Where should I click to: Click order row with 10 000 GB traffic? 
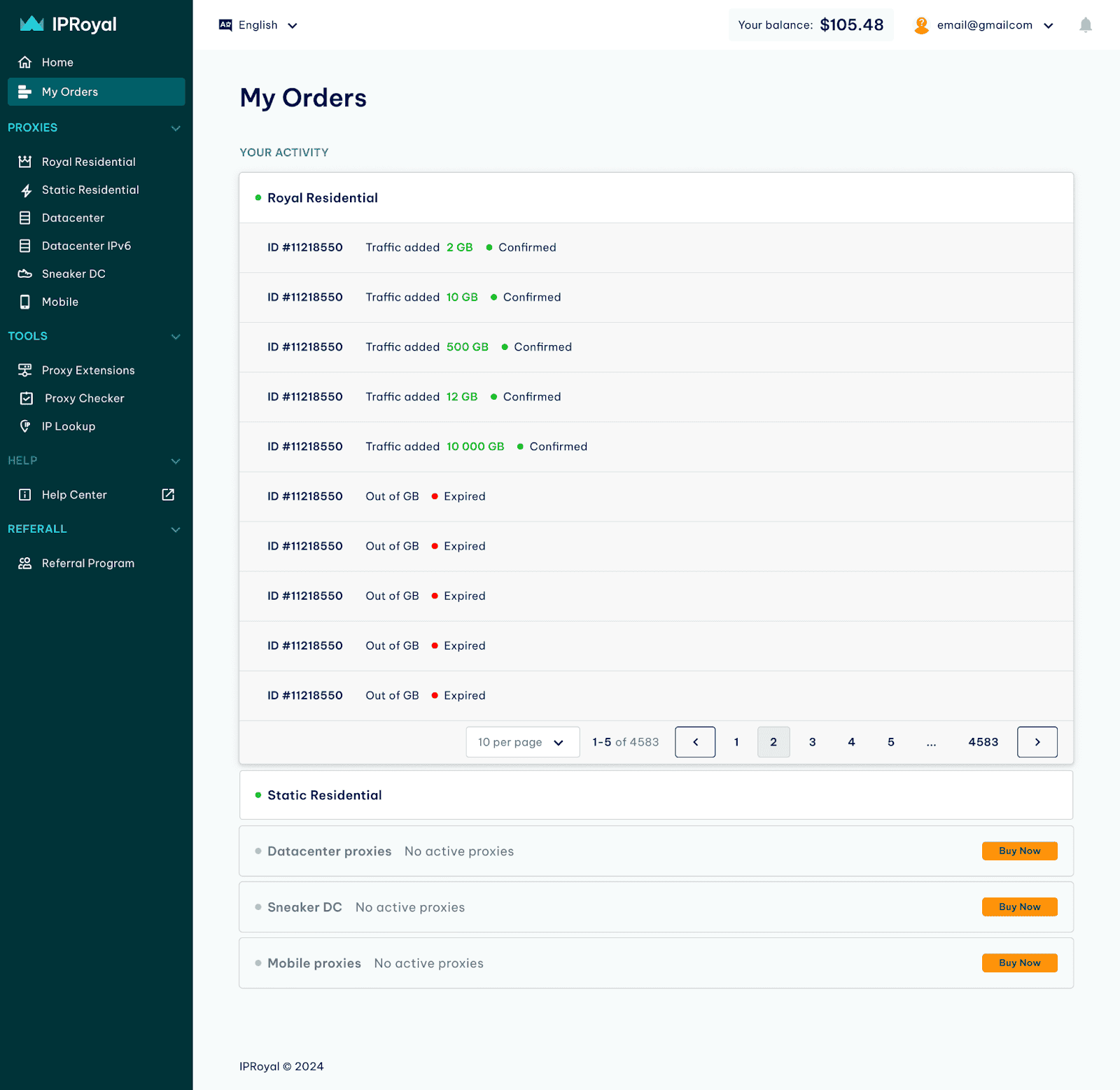[656, 447]
